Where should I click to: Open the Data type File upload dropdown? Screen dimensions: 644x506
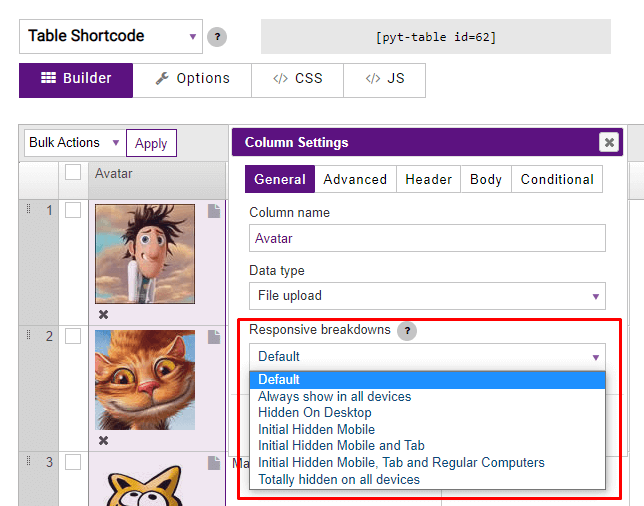coord(427,296)
